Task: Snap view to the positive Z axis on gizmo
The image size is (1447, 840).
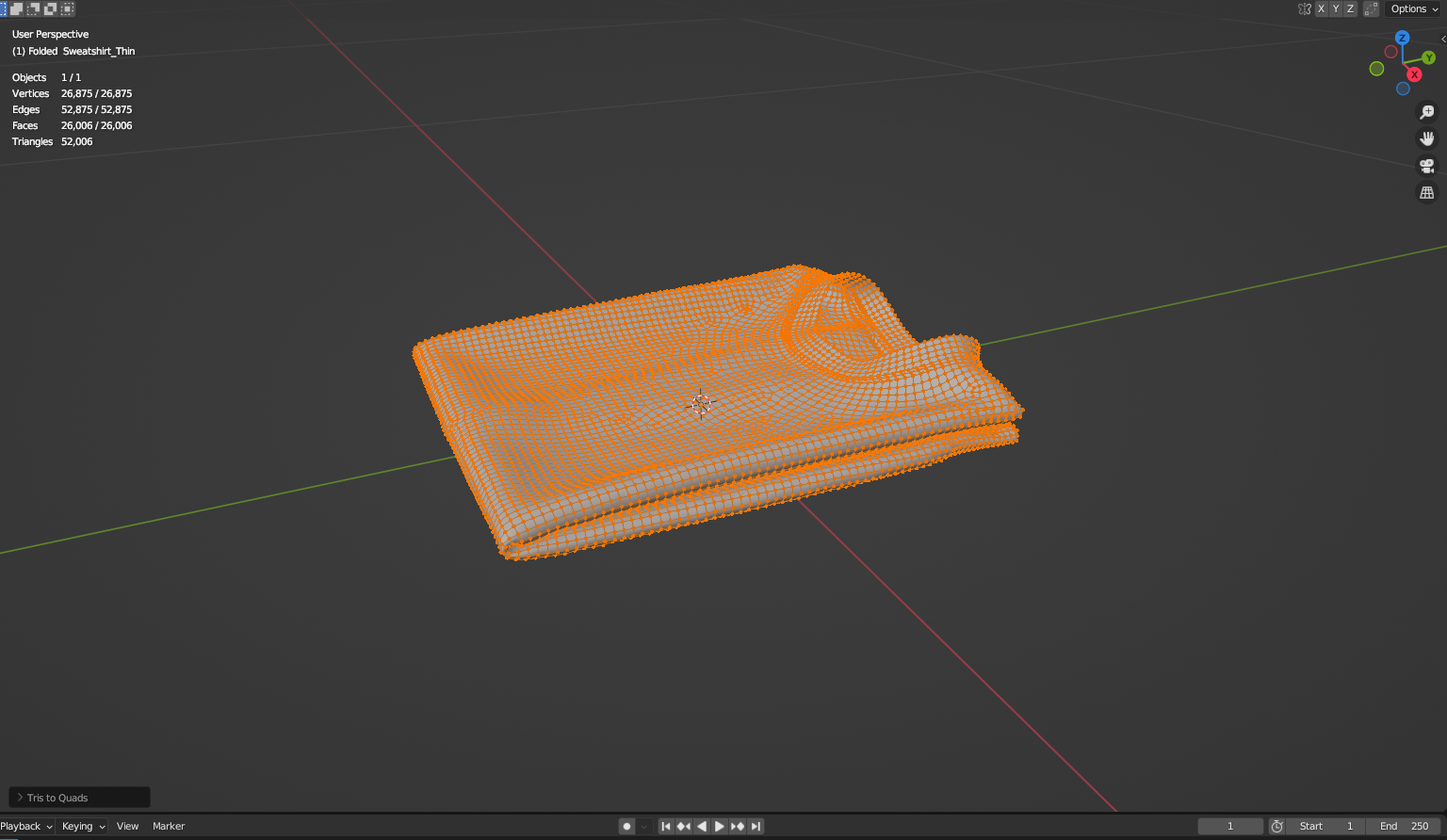Action: (x=1402, y=38)
